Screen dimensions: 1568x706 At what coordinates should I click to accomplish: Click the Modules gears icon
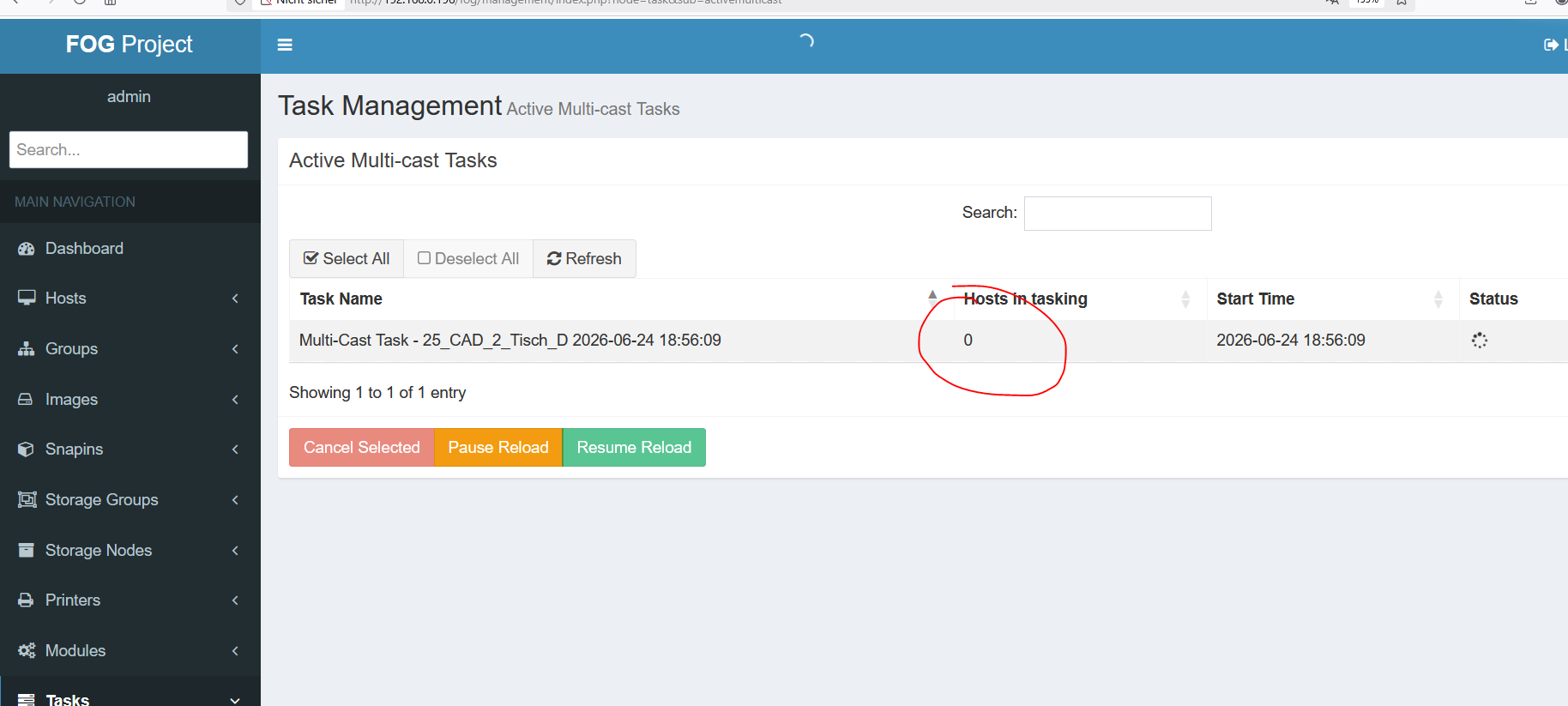pos(27,650)
